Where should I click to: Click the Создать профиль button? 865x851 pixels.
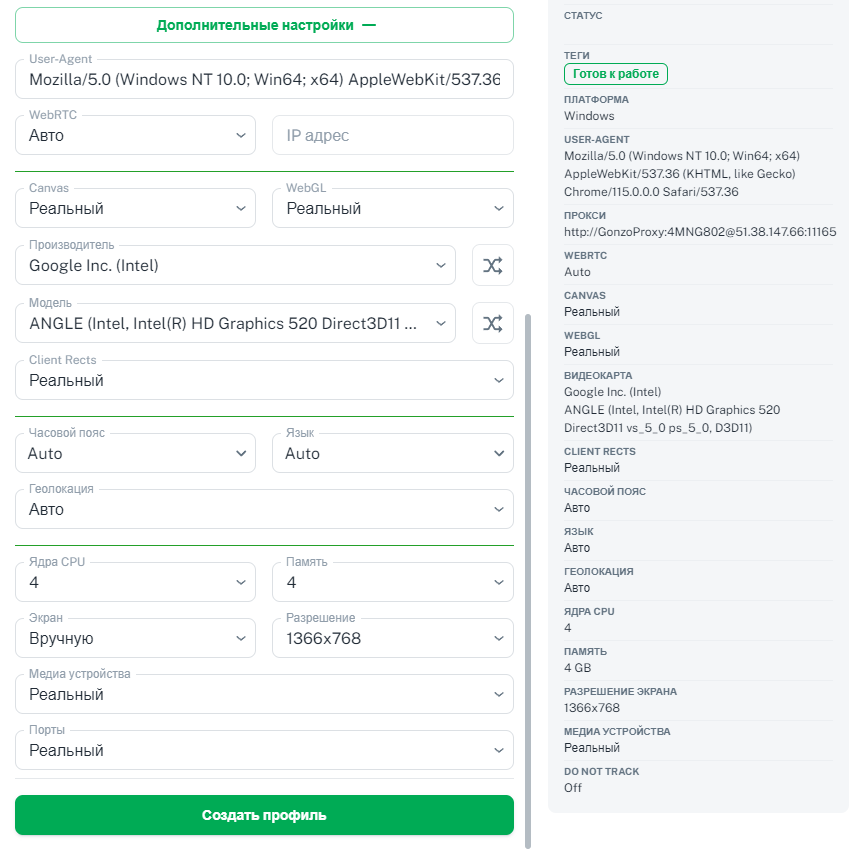pos(264,815)
